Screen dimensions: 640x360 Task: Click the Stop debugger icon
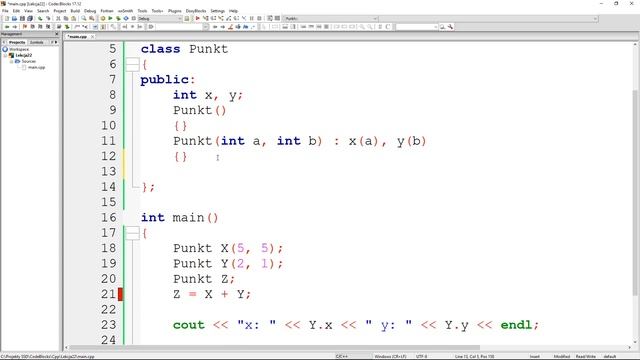click(x=259, y=18)
